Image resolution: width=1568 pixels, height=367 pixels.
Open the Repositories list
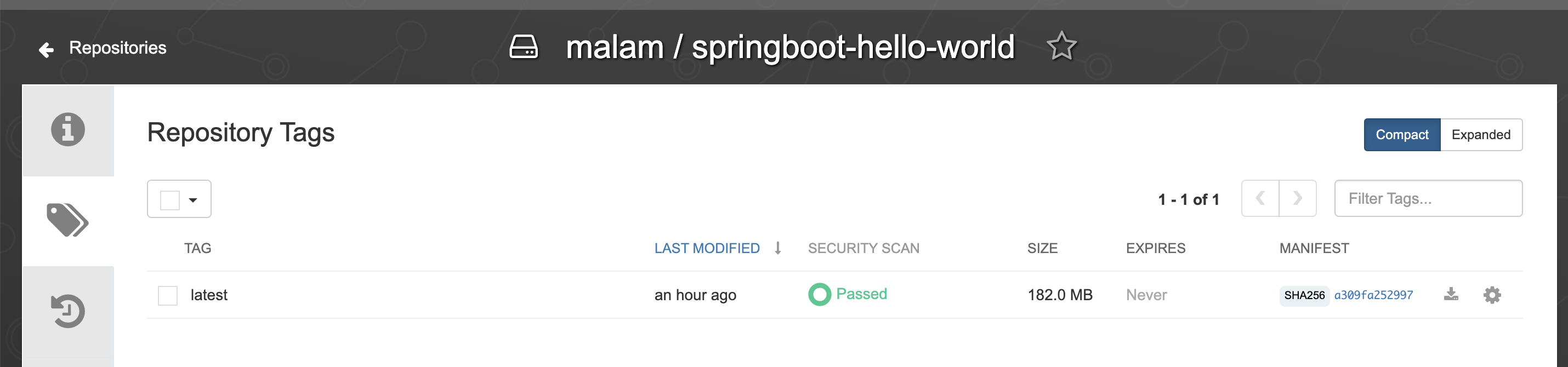pyautogui.click(x=117, y=48)
